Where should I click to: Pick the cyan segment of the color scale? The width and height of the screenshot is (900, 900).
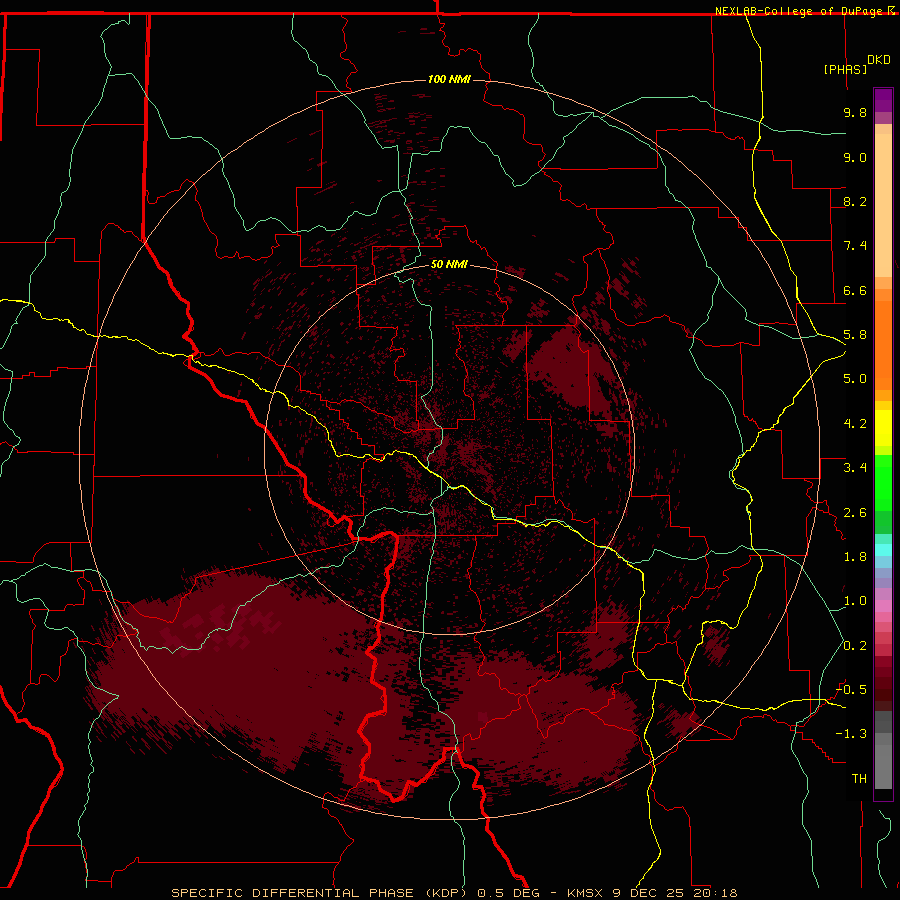(883, 550)
